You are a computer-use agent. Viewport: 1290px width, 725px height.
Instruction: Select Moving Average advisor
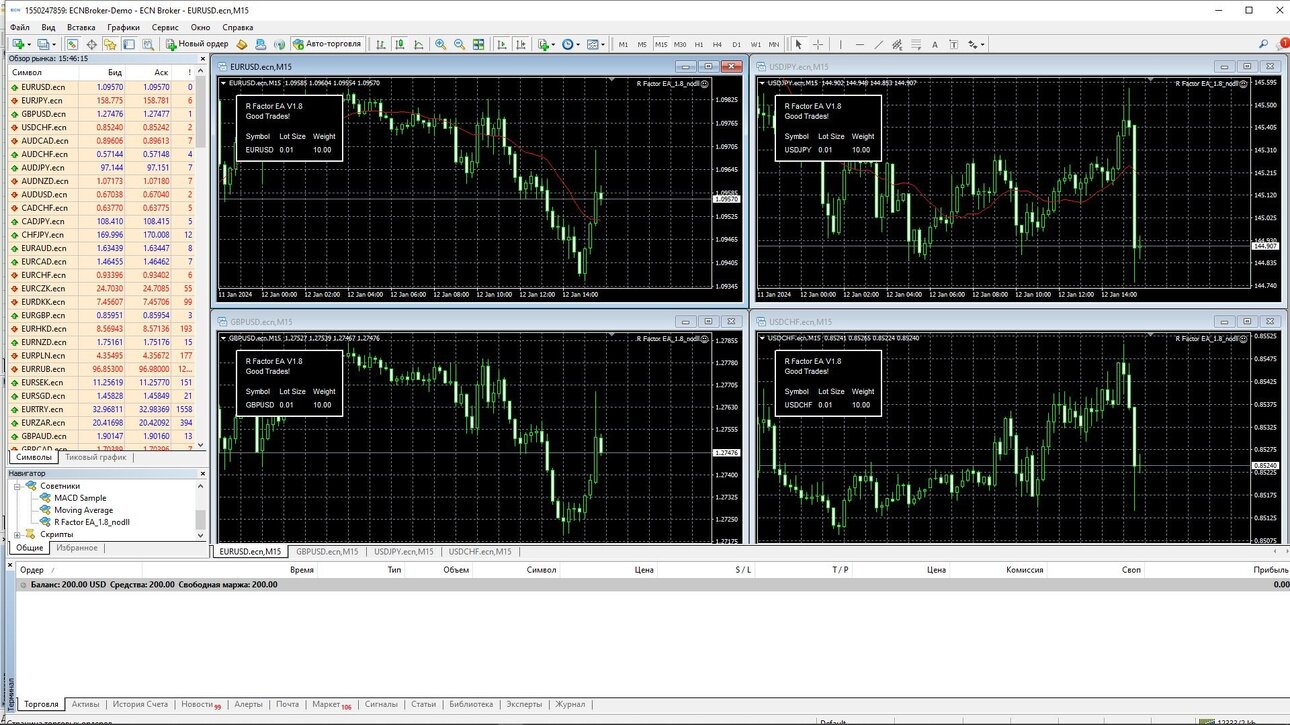(x=84, y=510)
